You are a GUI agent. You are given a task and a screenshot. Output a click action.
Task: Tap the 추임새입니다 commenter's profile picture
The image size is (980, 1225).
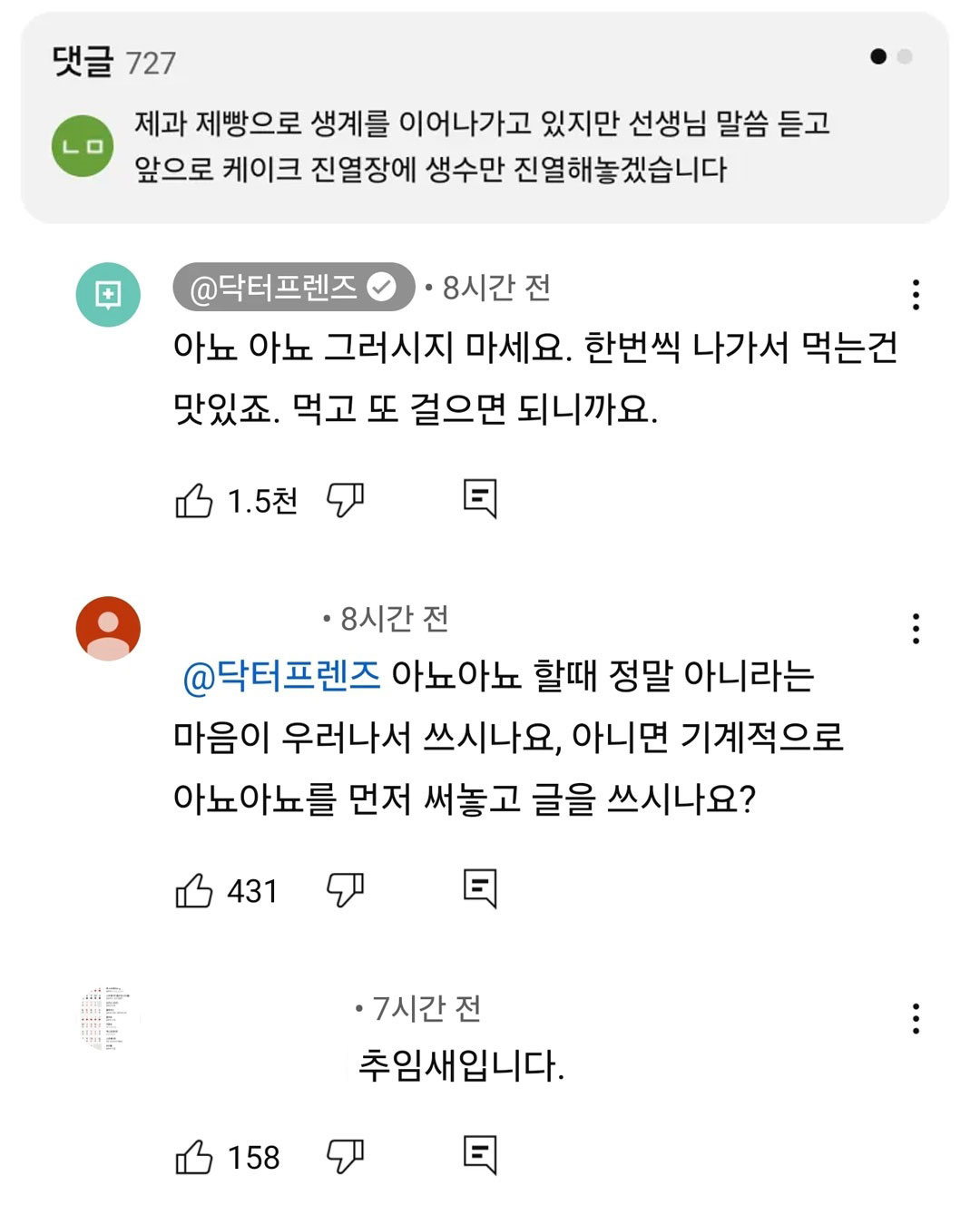(x=108, y=1016)
